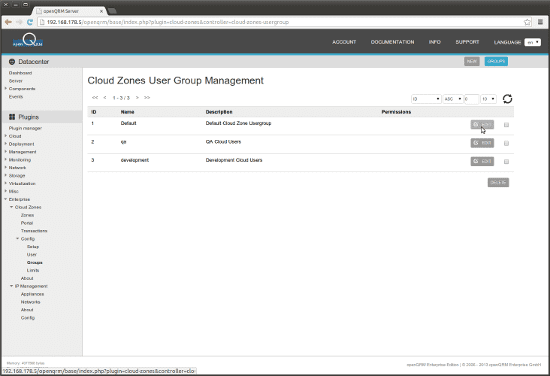This screenshot has height=376, width=550.
Task: Open the Chrome menu icon
Action: point(540,22)
